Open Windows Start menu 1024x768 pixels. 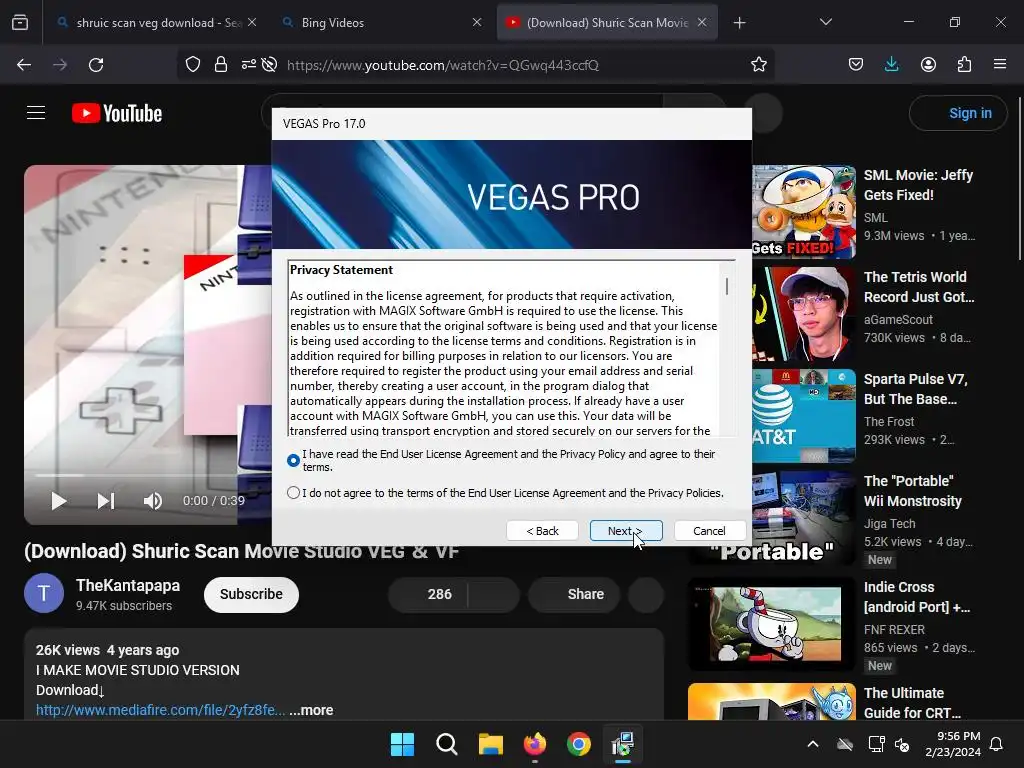(402, 744)
